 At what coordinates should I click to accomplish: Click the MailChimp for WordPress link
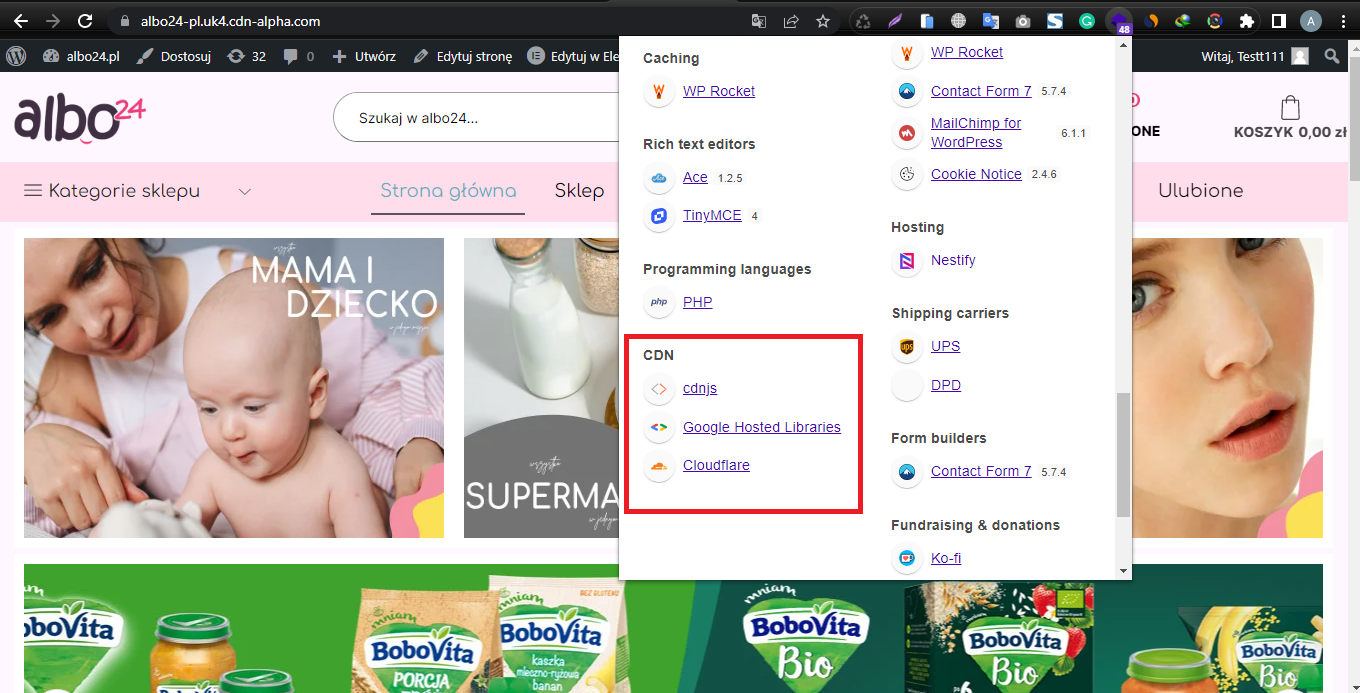[x=976, y=133]
